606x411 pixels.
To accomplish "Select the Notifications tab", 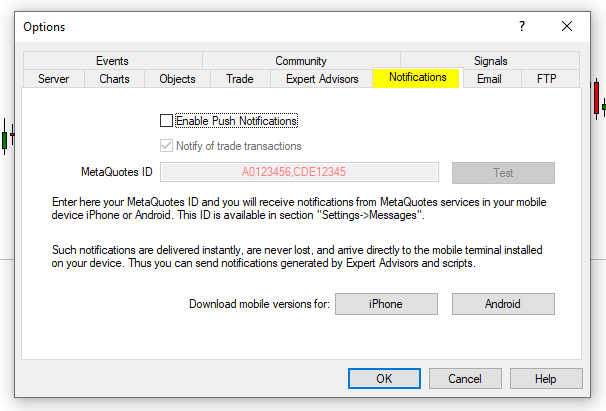I will pos(417,78).
